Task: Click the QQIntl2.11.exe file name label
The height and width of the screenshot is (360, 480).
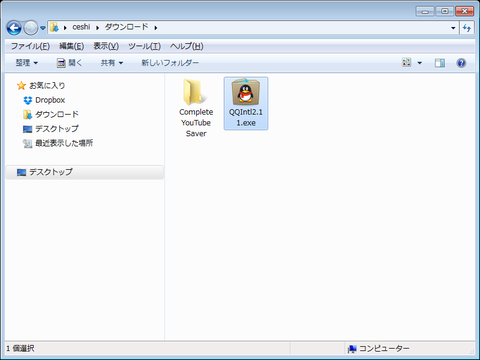Action: pos(246,117)
